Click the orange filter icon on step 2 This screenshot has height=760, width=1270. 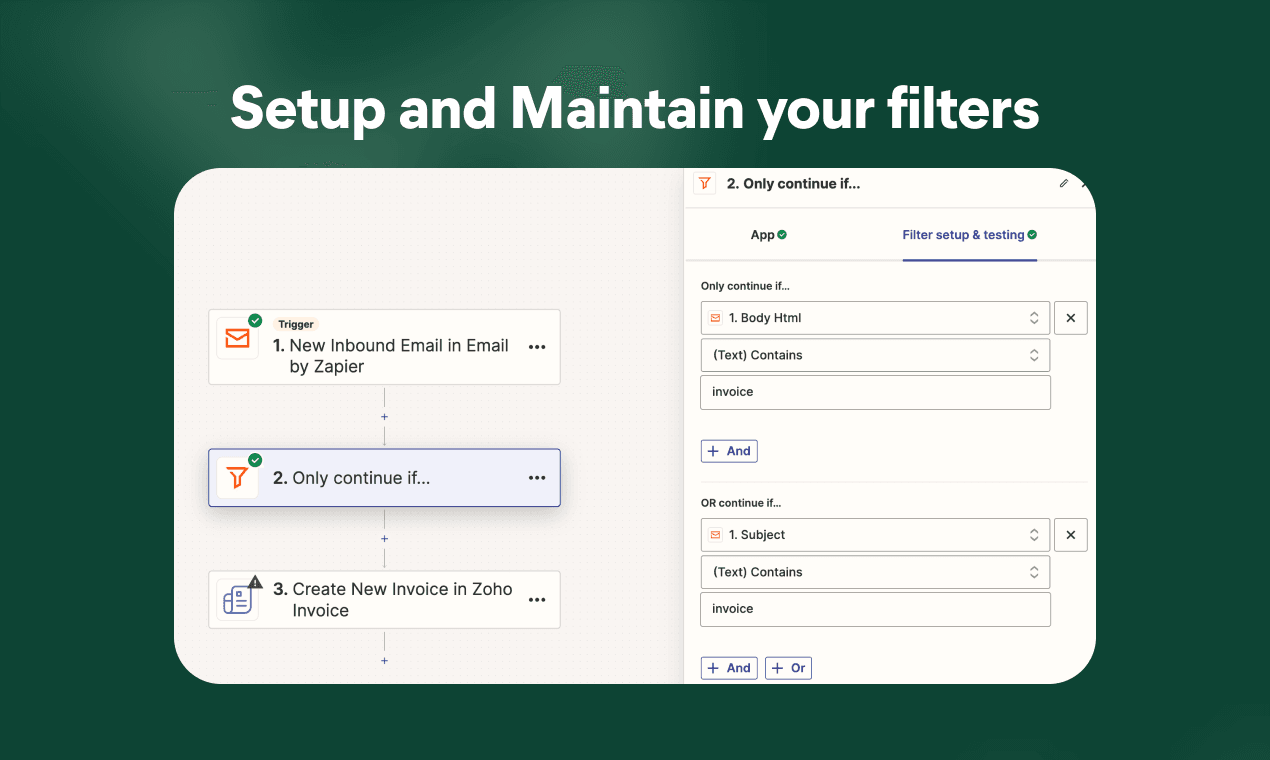pos(237,478)
